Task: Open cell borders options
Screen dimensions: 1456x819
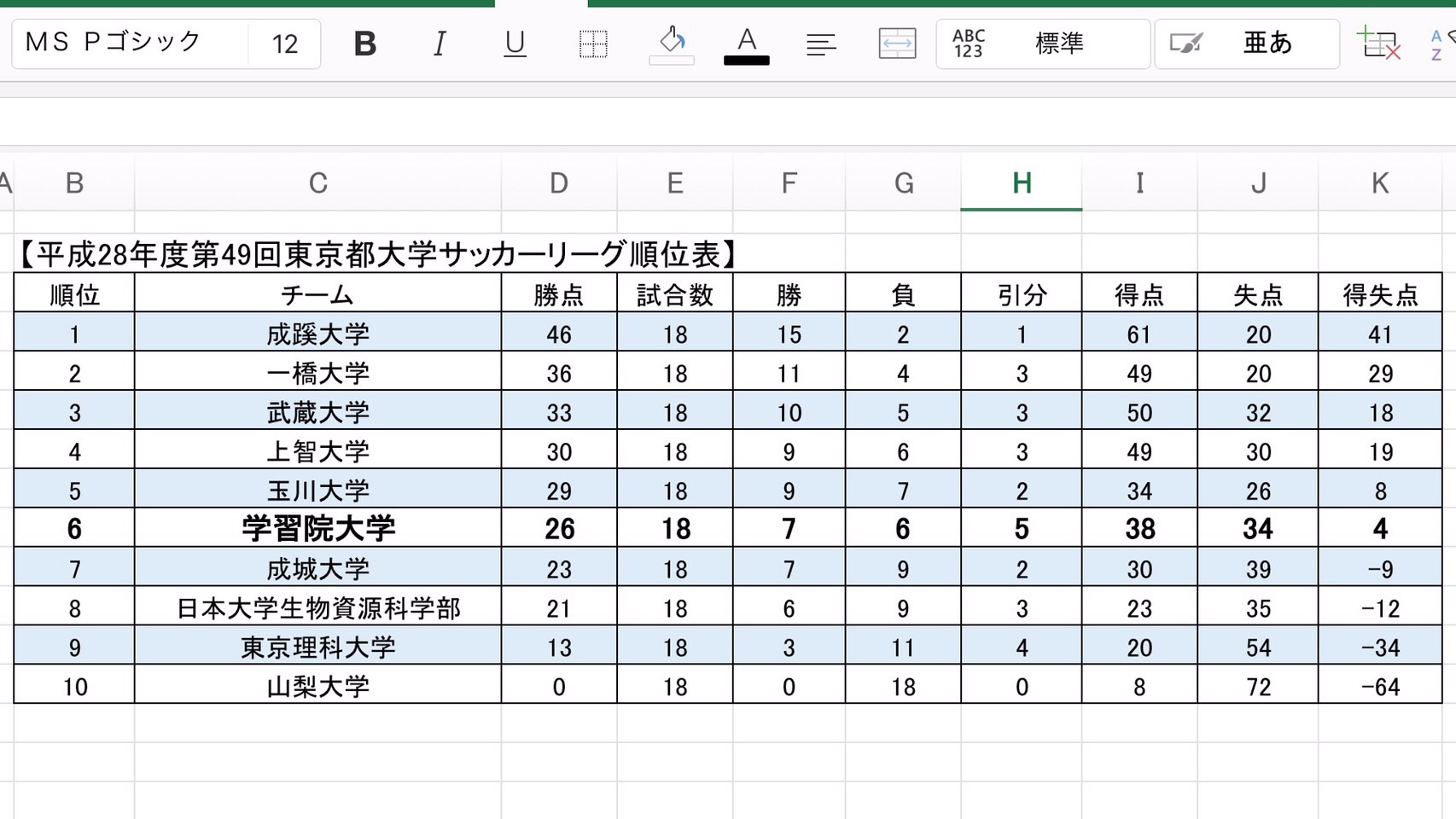Action: (593, 44)
